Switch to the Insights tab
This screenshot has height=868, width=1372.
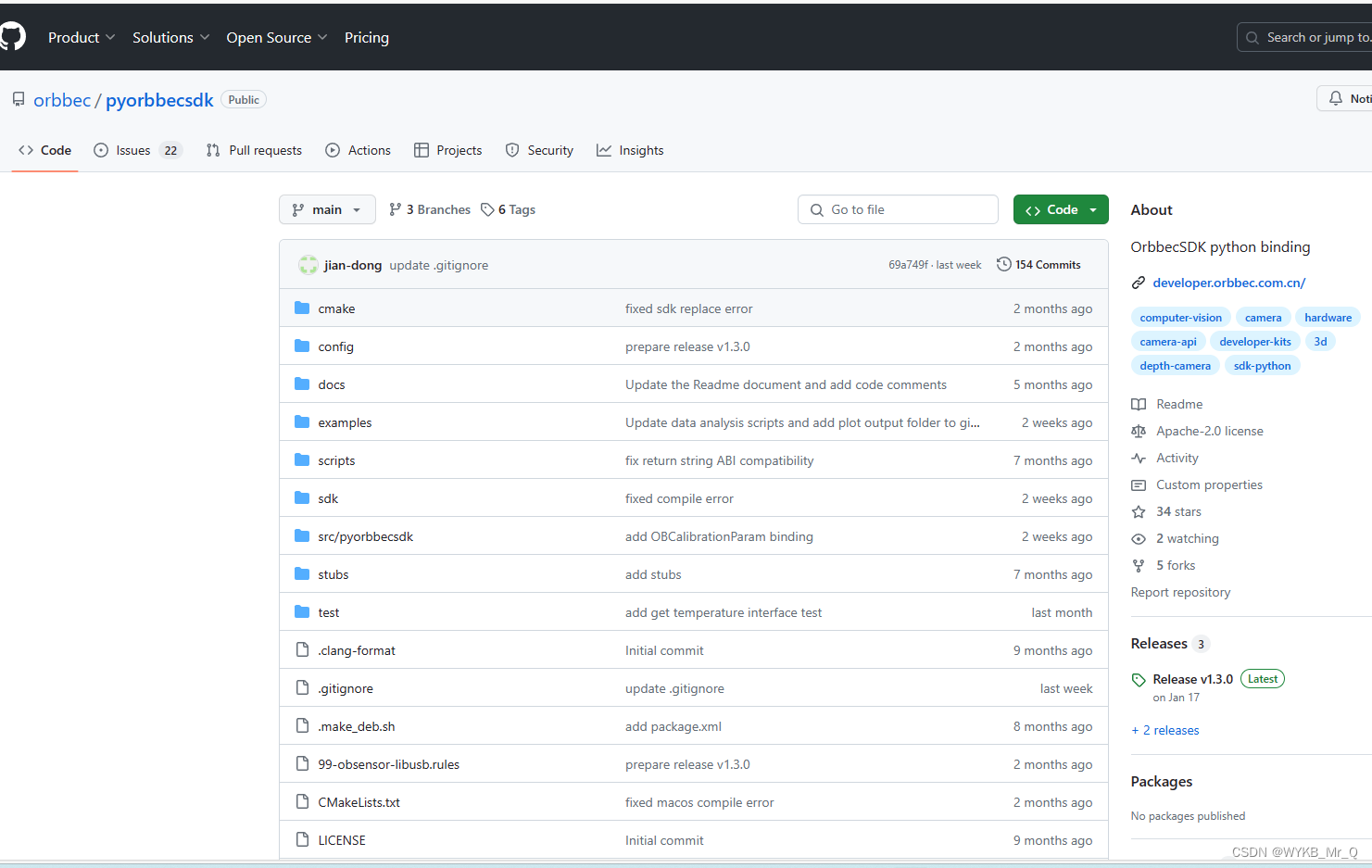(630, 150)
